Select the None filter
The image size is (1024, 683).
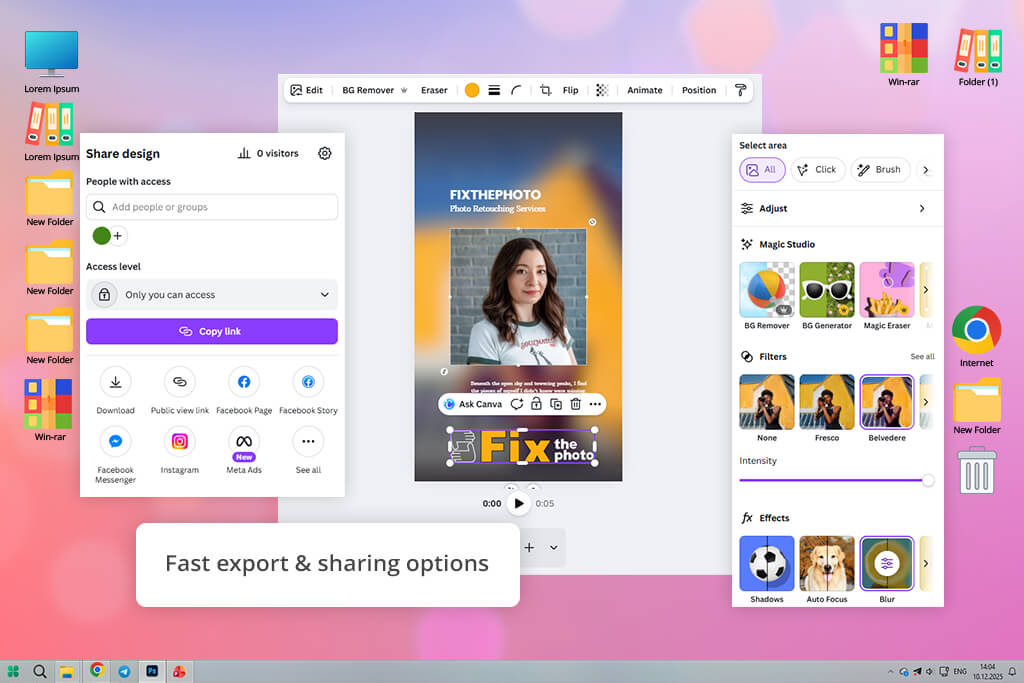coord(767,402)
